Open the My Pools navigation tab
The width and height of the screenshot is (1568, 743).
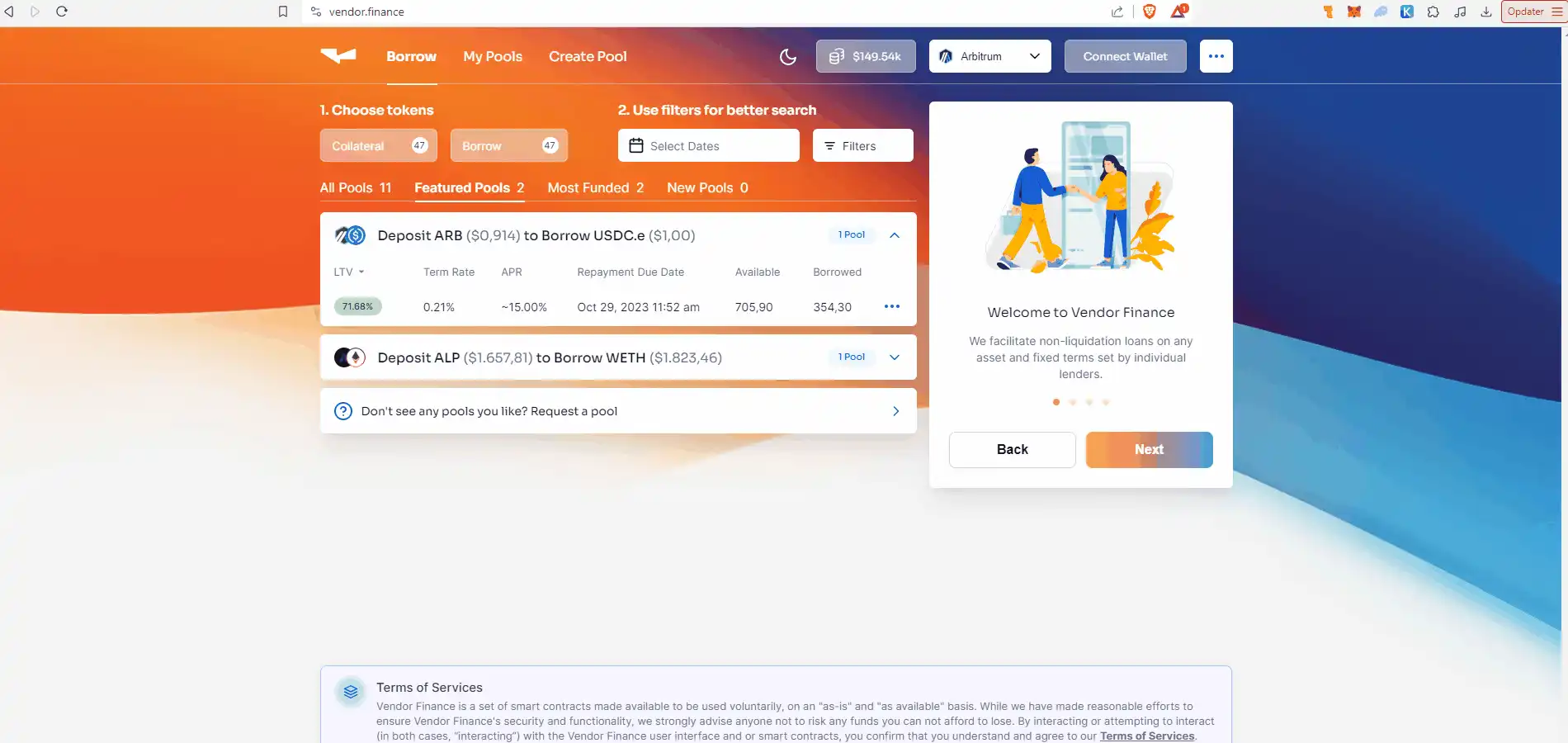tap(493, 56)
